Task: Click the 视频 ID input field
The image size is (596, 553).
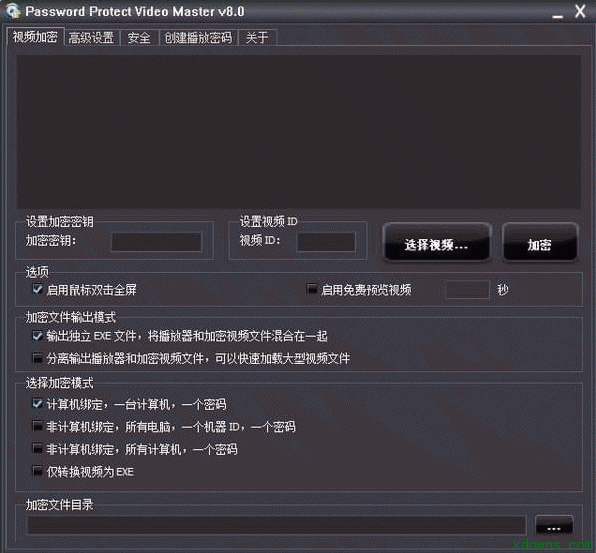Action: pyautogui.click(x=326, y=242)
